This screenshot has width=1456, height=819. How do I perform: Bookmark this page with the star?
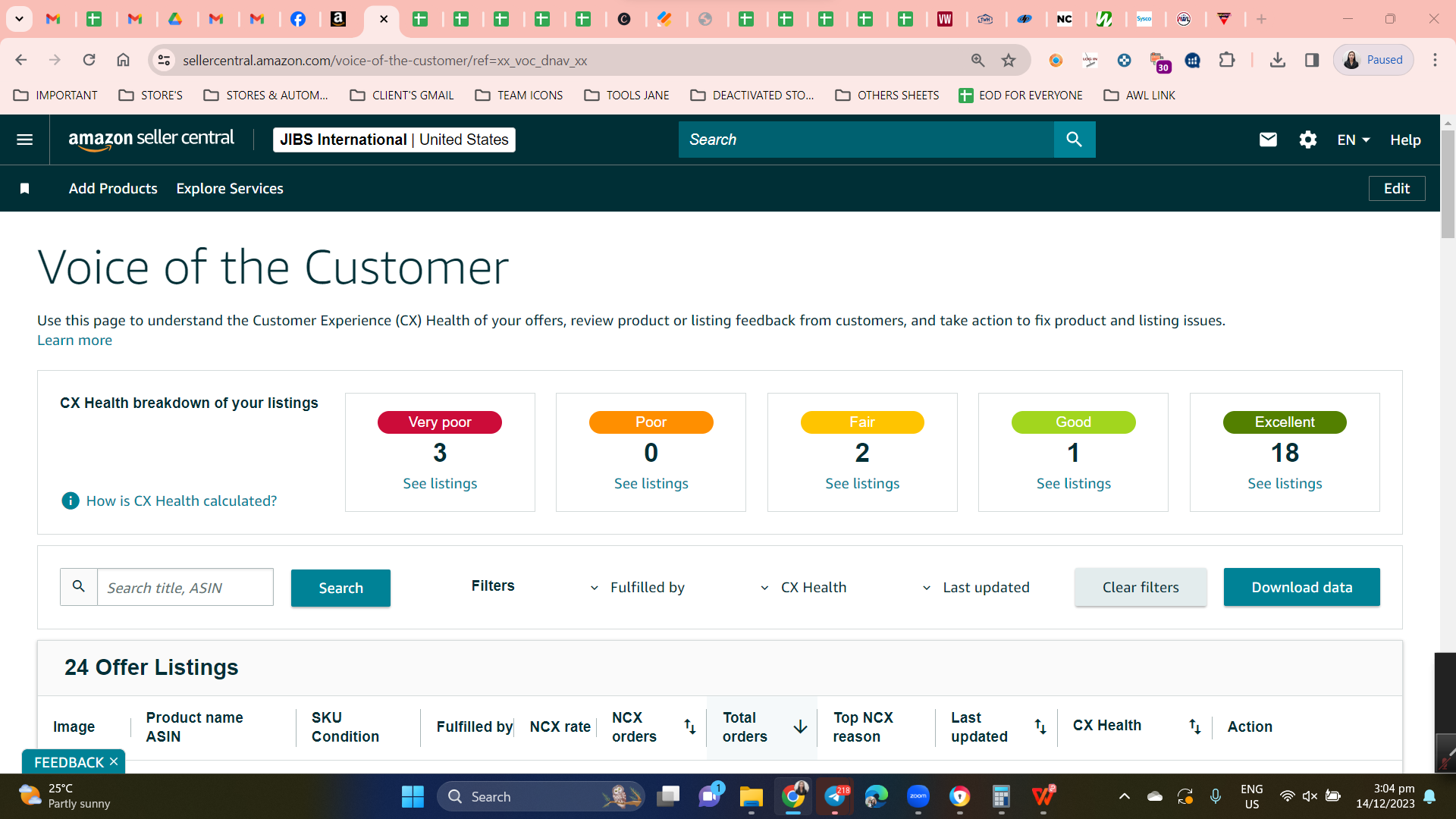click(1009, 60)
